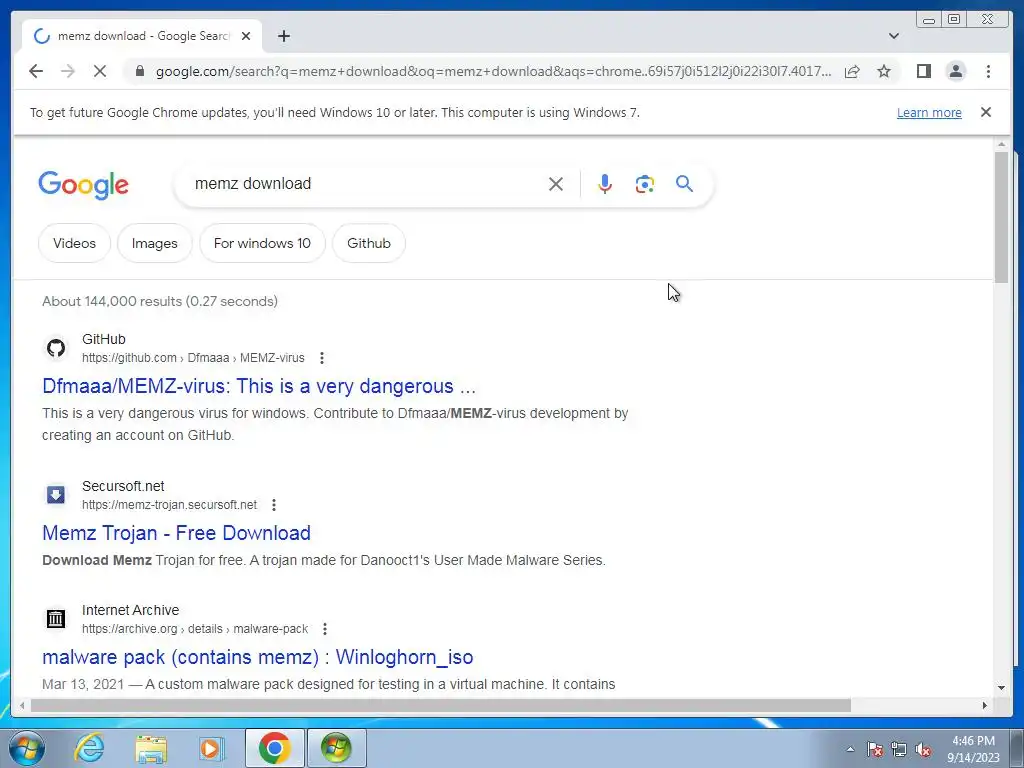
Task: Go to Google homepage via logo
Action: [84, 185]
